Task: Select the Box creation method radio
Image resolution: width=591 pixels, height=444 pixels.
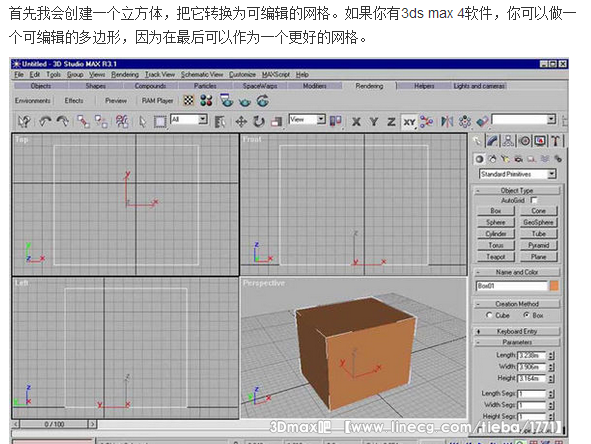Action: [527, 315]
